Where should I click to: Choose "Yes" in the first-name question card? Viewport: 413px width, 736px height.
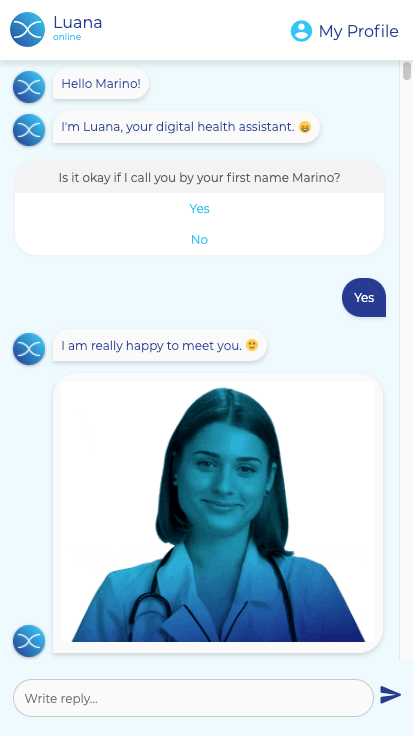(199, 208)
